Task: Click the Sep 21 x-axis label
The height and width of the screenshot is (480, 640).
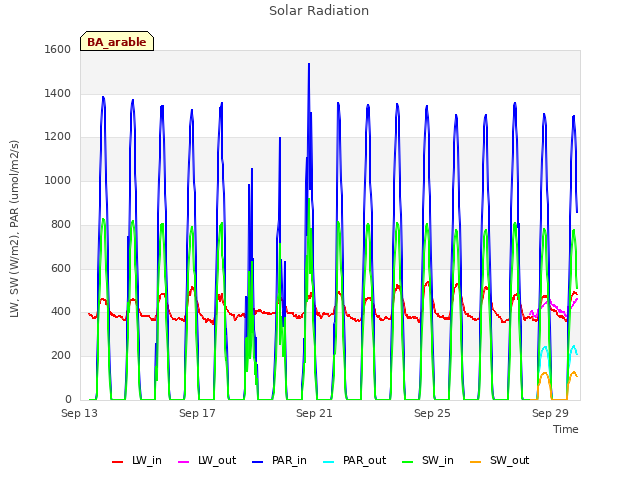Action: (x=314, y=413)
